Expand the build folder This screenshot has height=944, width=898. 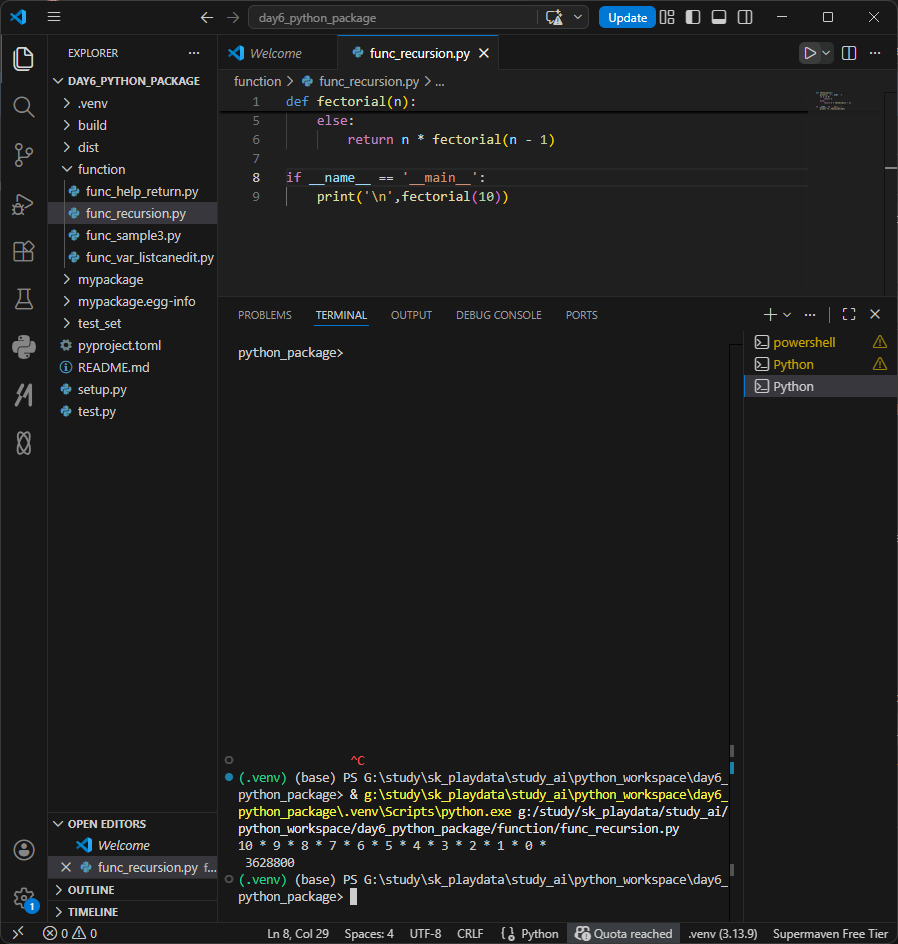click(x=132, y=125)
